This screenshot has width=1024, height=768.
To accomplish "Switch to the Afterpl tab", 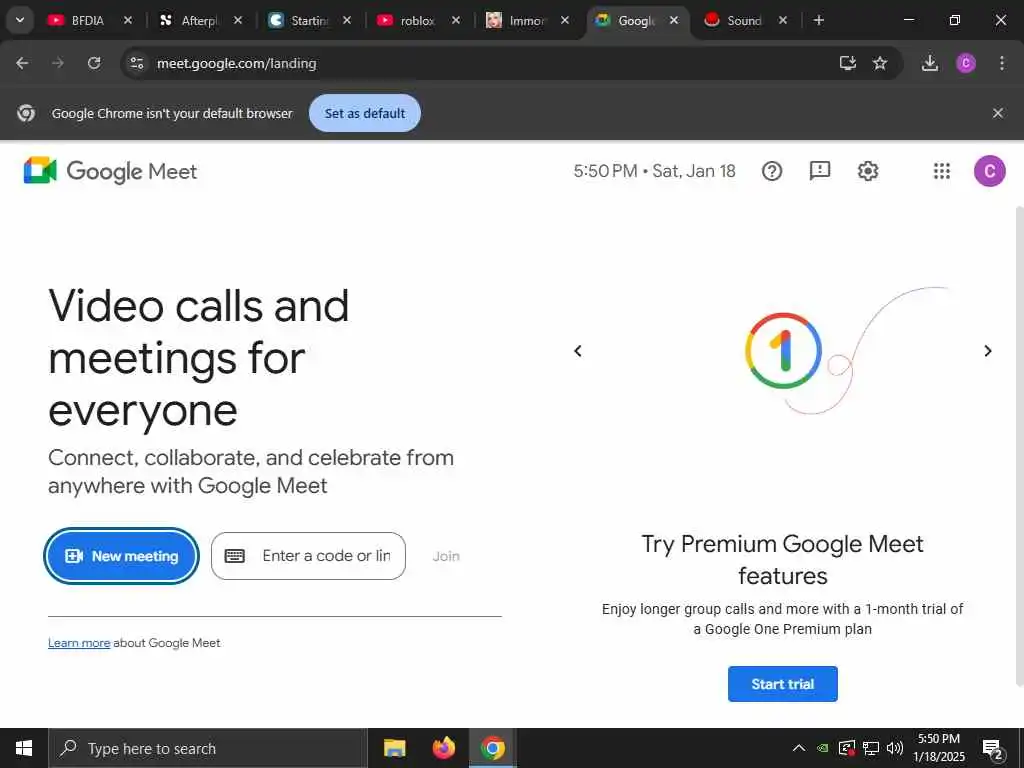I will (199, 20).
